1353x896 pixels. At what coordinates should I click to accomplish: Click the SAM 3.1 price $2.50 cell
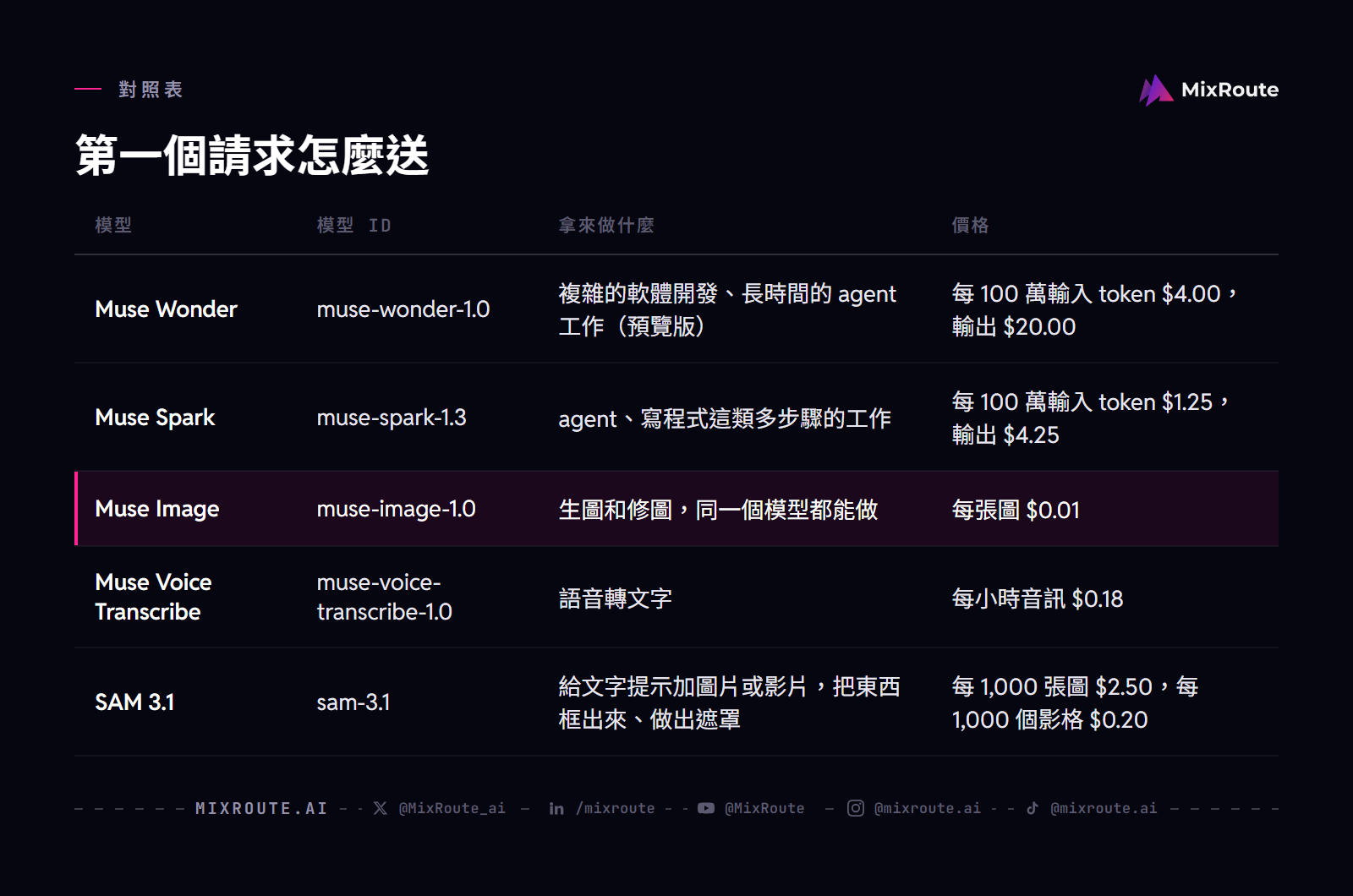point(1075,702)
